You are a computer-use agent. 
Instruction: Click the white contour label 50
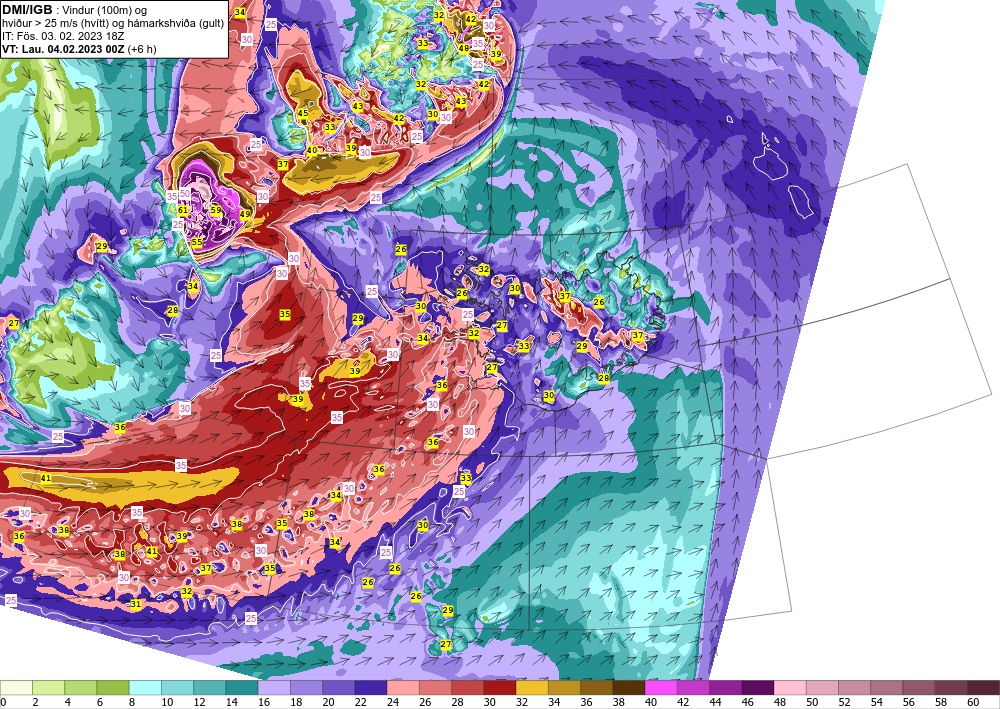185,194
